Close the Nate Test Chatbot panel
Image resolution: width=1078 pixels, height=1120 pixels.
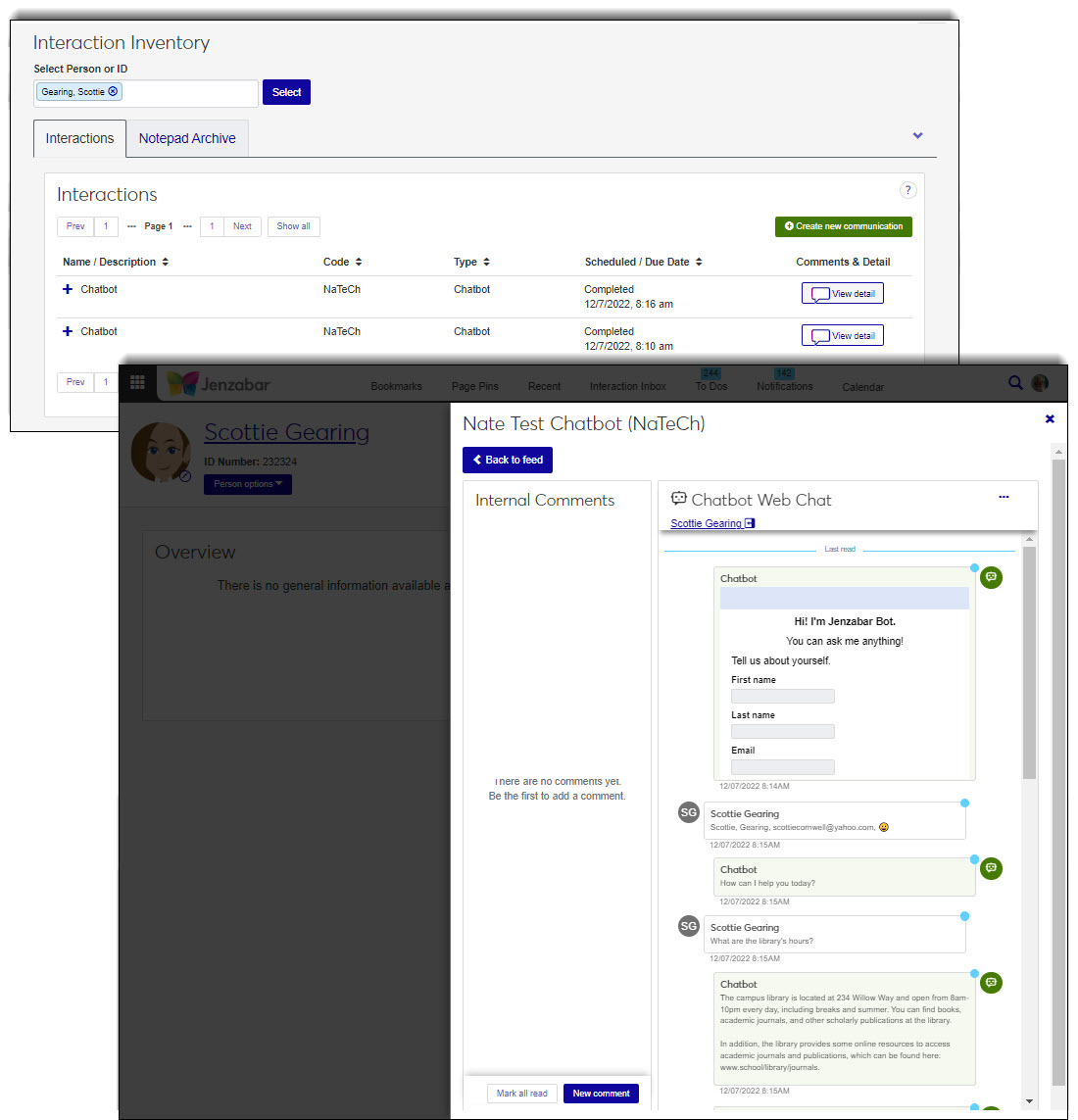1050,419
